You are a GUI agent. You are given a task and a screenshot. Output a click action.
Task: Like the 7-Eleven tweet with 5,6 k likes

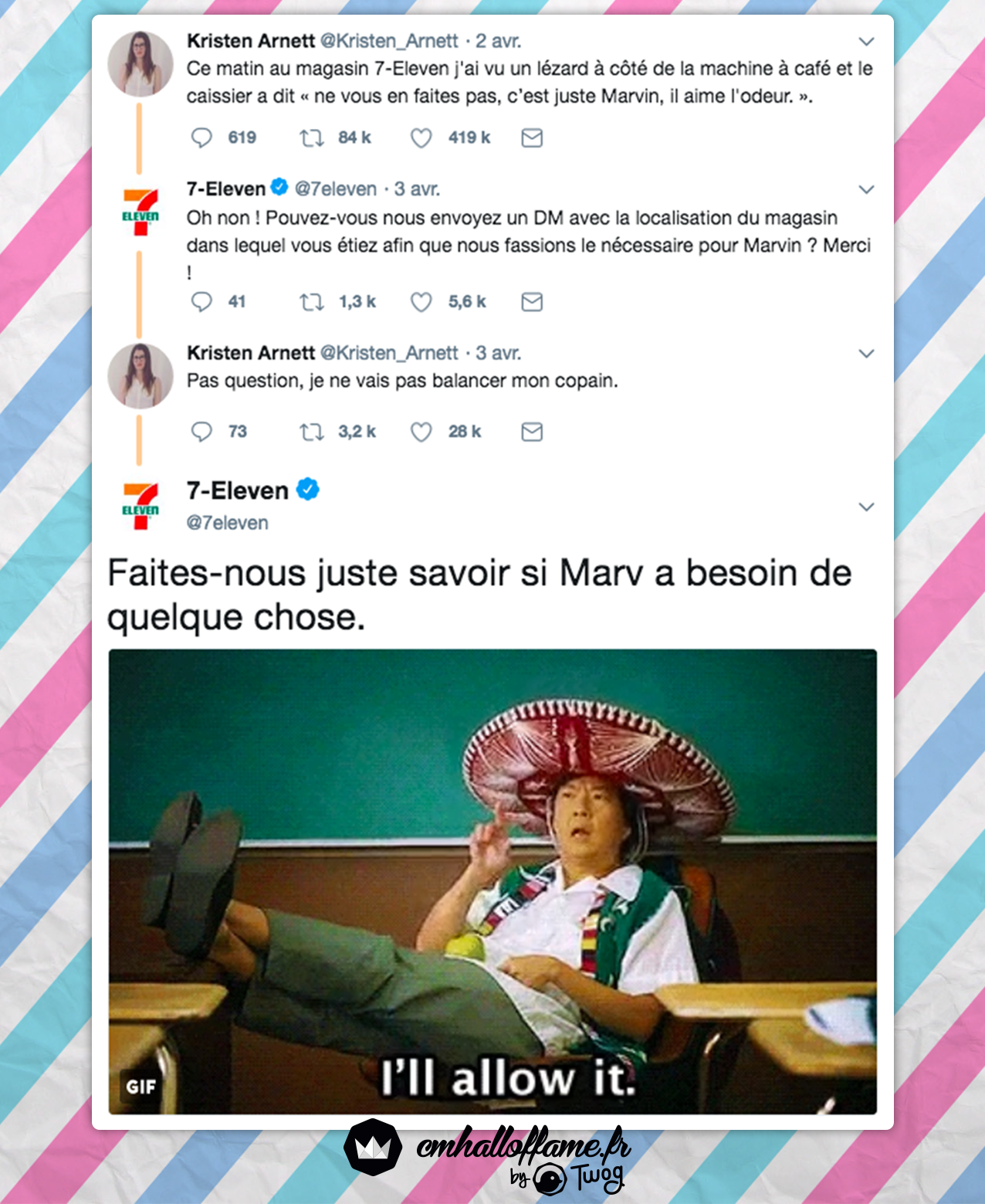pyautogui.click(x=421, y=302)
